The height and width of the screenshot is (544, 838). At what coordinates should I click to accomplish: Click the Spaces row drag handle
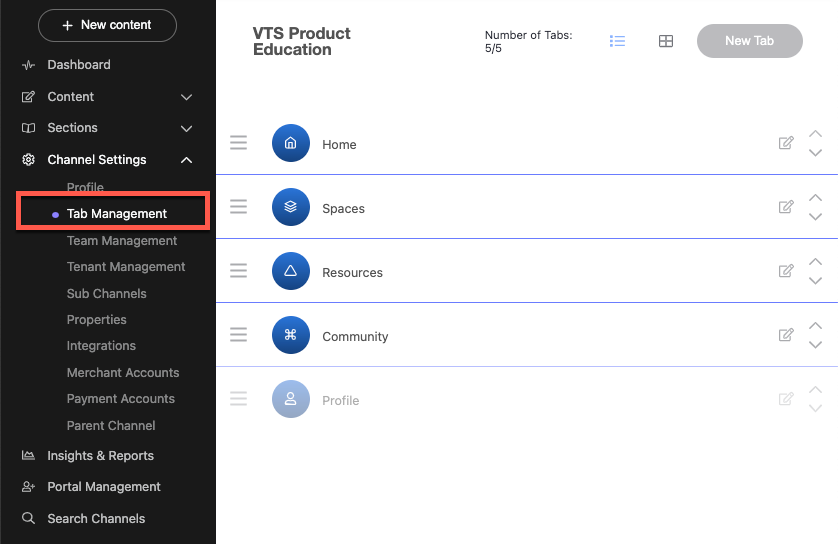point(238,207)
